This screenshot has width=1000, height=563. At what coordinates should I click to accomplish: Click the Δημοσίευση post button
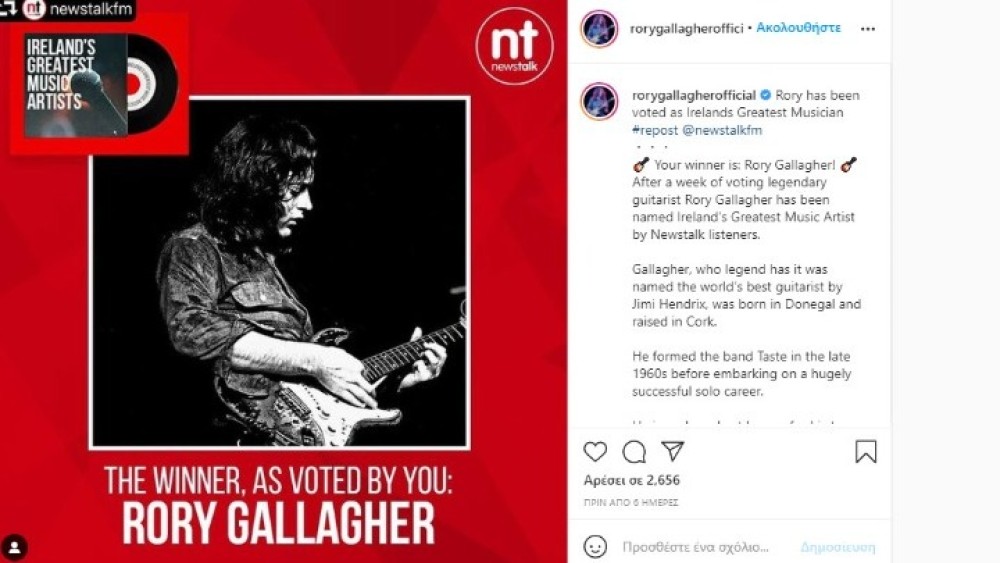click(838, 547)
